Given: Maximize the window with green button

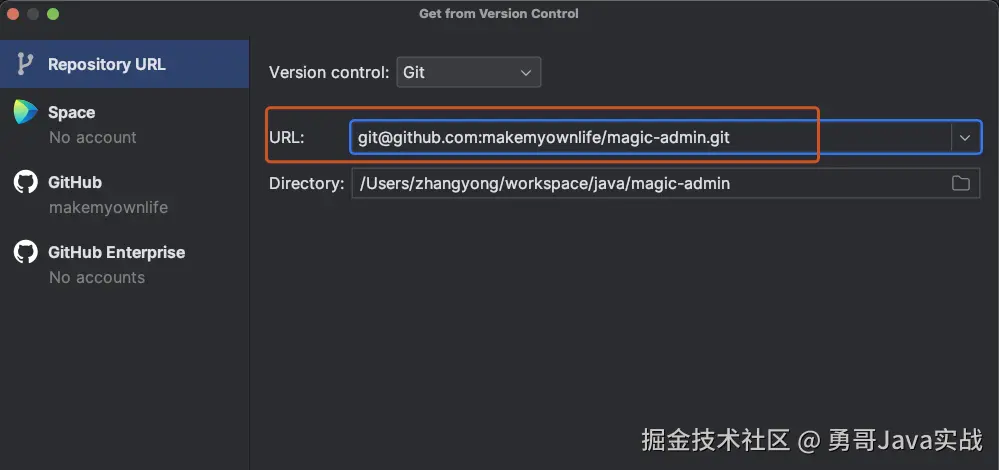Looking at the screenshot, I should tap(53, 14).
